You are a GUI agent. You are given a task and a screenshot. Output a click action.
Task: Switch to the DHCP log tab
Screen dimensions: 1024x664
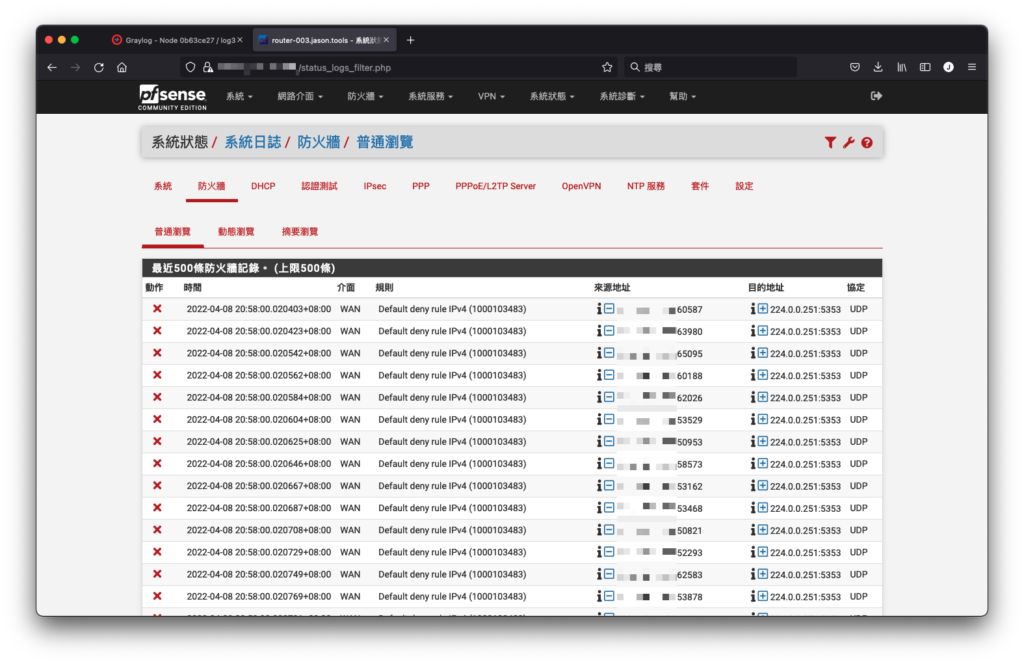coord(263,186)
